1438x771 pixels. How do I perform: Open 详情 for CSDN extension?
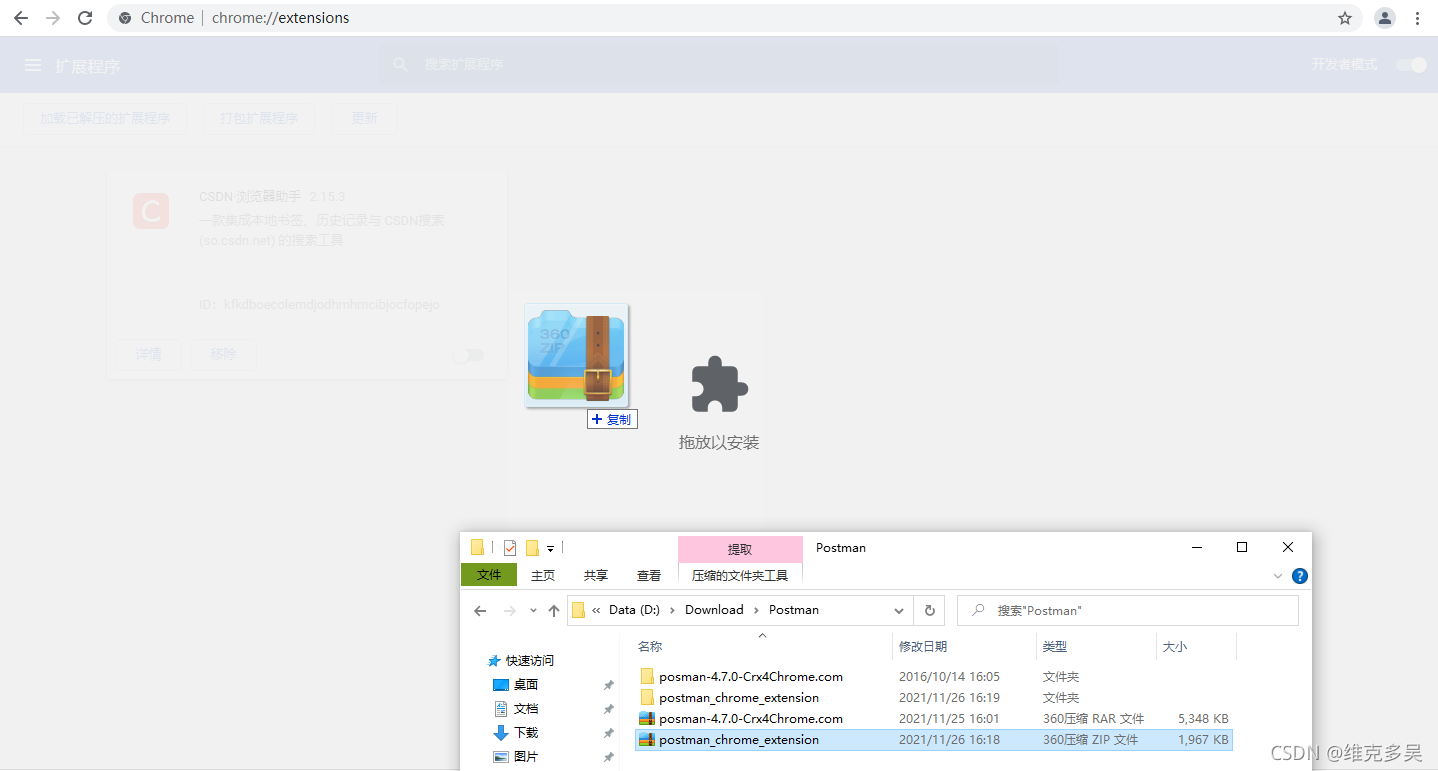click(x=149, y=354)
